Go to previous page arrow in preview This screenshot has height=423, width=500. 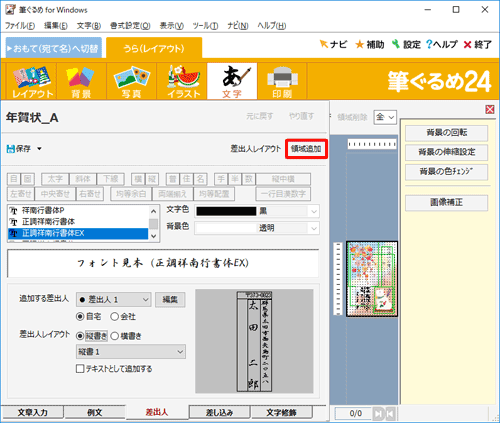tap(390, 414)
